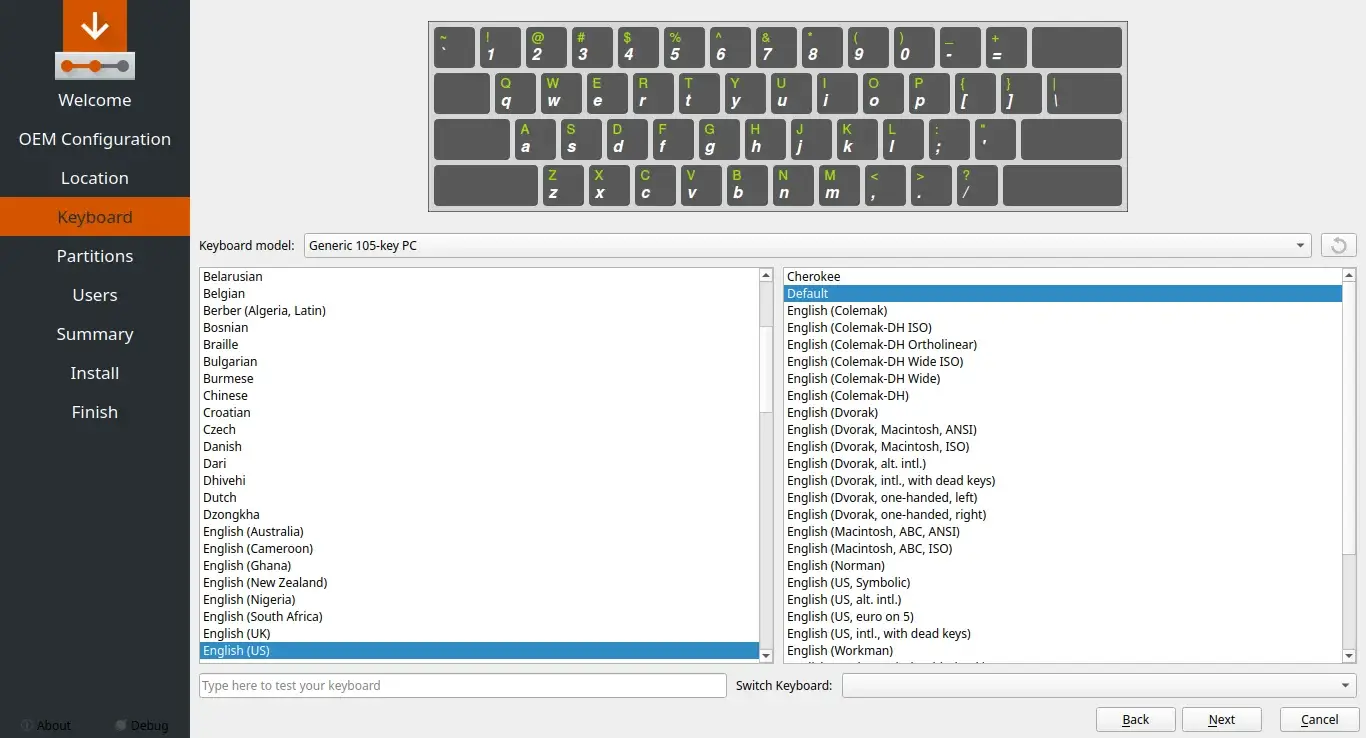Expand the Switch Keyboard combo box

pos(1099,685)
